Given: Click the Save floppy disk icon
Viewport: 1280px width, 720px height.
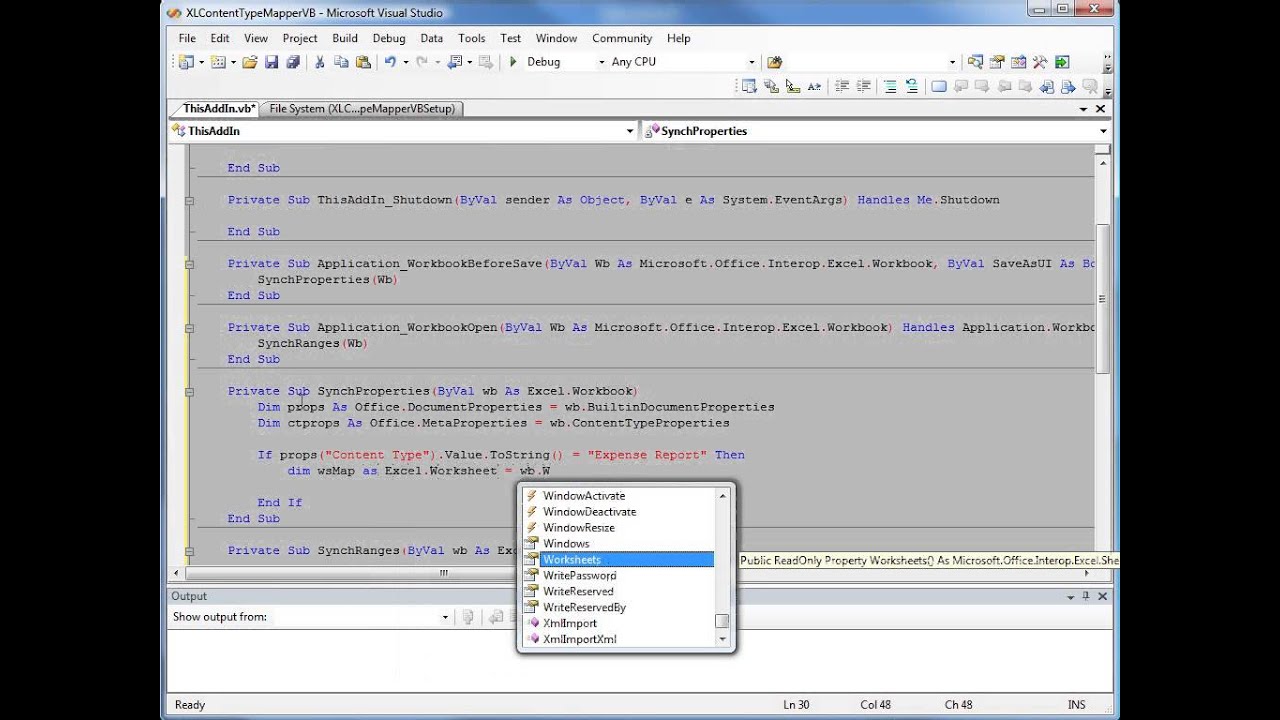Looking at the screenshot, I should [272, 62].
